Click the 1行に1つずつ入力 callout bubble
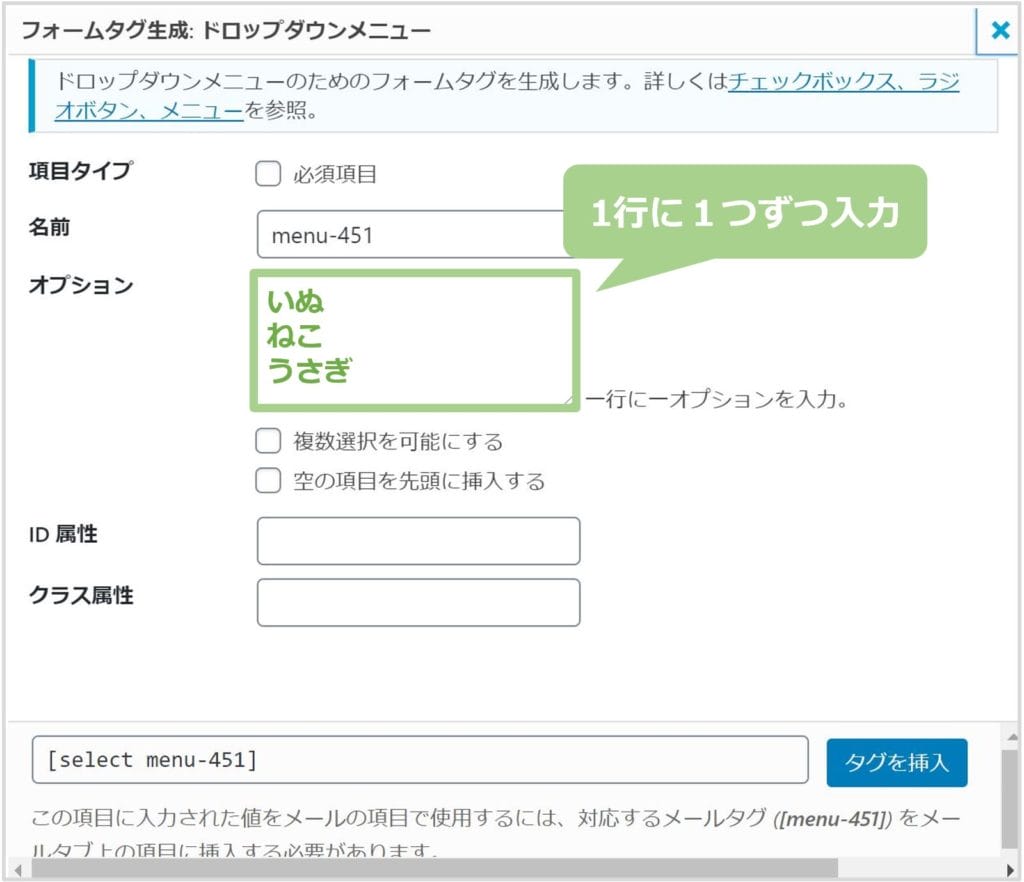This screenshot has width=1024, height=882. (745, 212)
